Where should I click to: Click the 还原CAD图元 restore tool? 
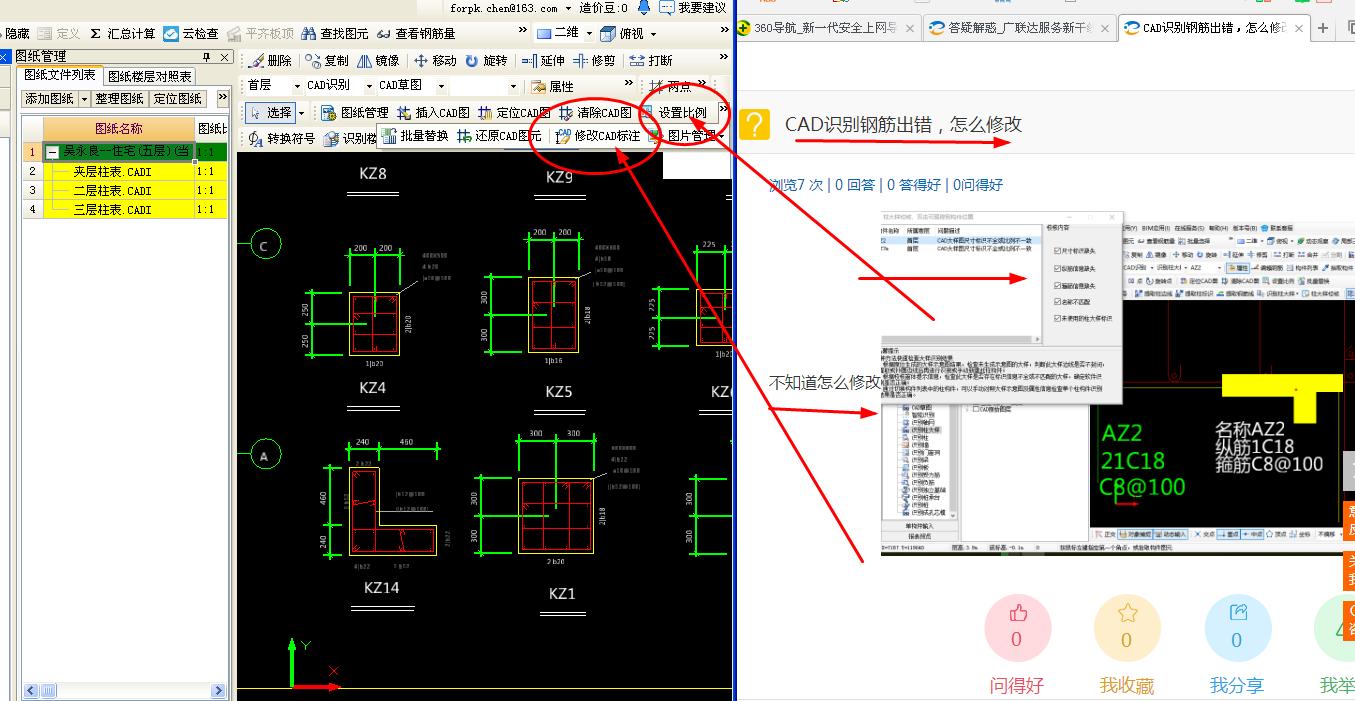pos(498,136)
